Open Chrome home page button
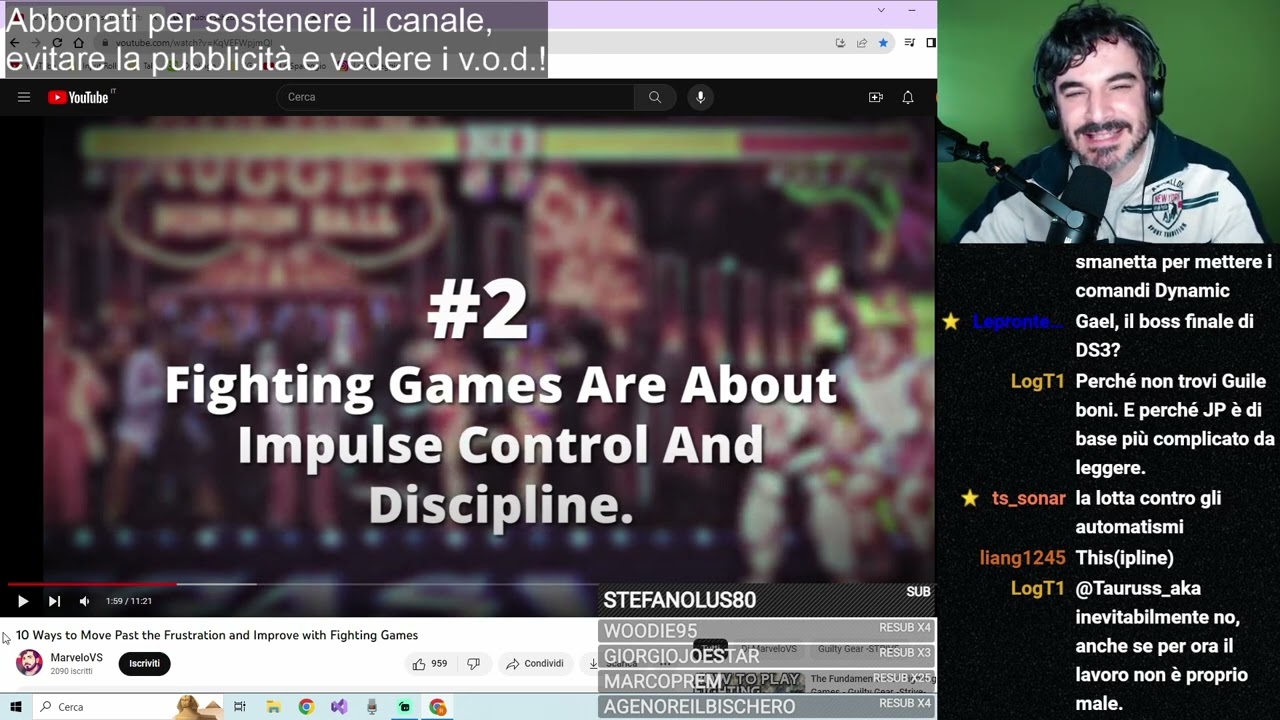Image resolution: width=1280 pixels, height=720 pixels. coord(79,43)
